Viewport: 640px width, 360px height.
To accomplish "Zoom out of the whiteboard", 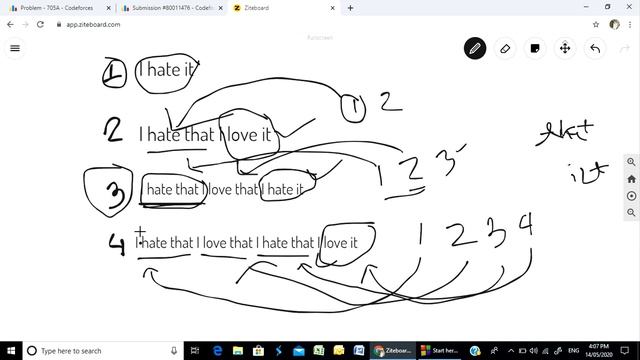I will (631, 213).
